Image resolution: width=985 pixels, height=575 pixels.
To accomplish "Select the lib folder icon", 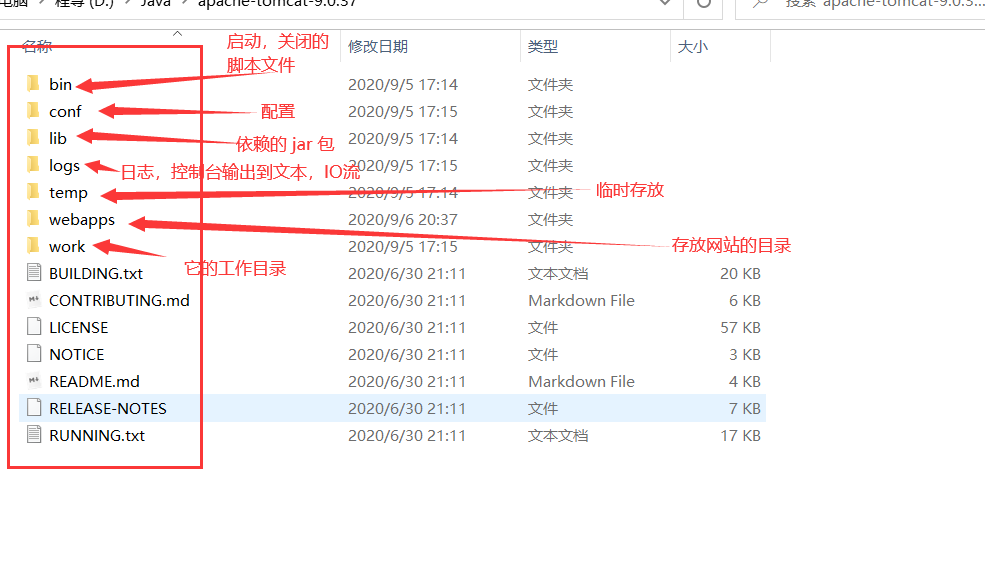I will click(34, 138).
